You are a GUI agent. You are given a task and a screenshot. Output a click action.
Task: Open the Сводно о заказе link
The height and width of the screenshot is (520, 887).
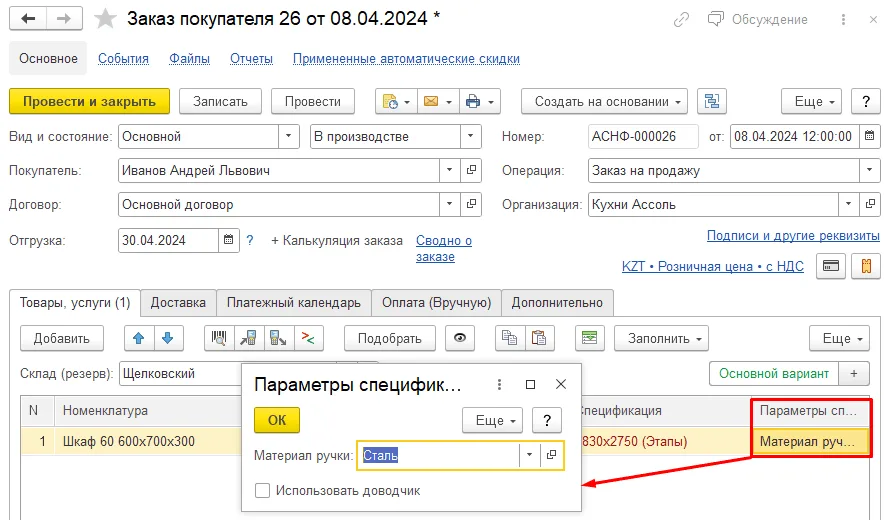point(444,248)
